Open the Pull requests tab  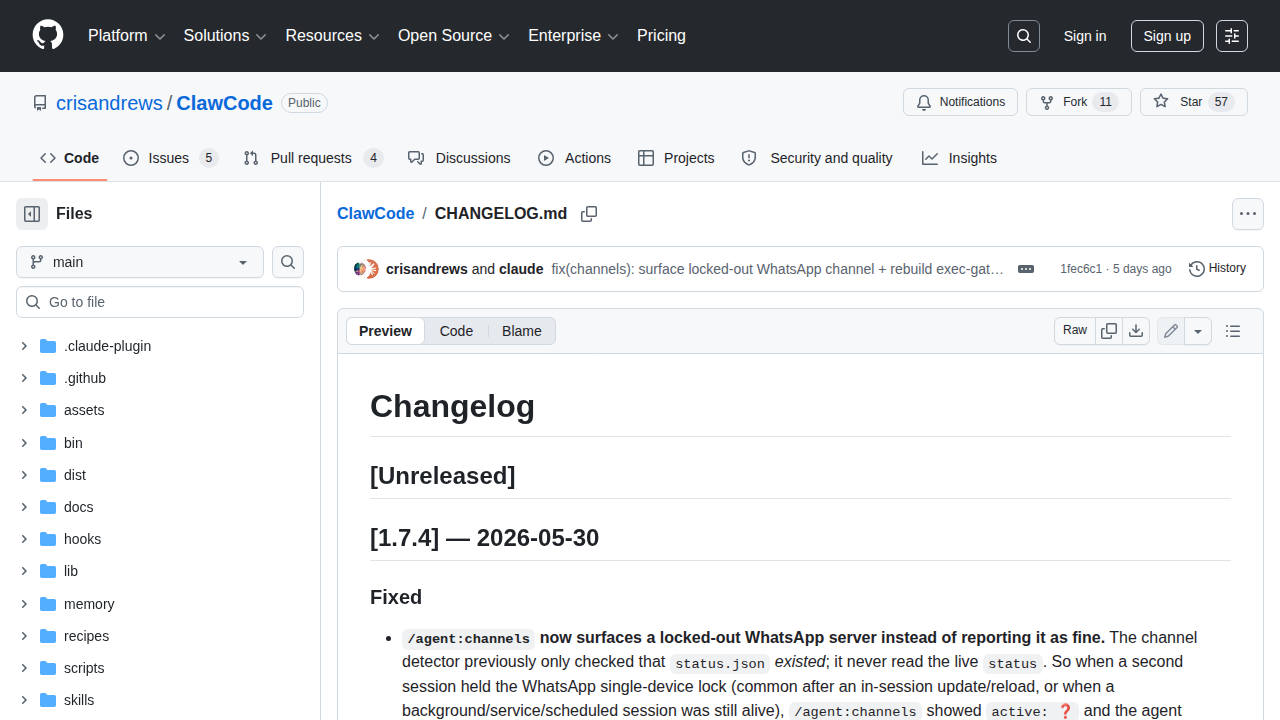[313, 158]
